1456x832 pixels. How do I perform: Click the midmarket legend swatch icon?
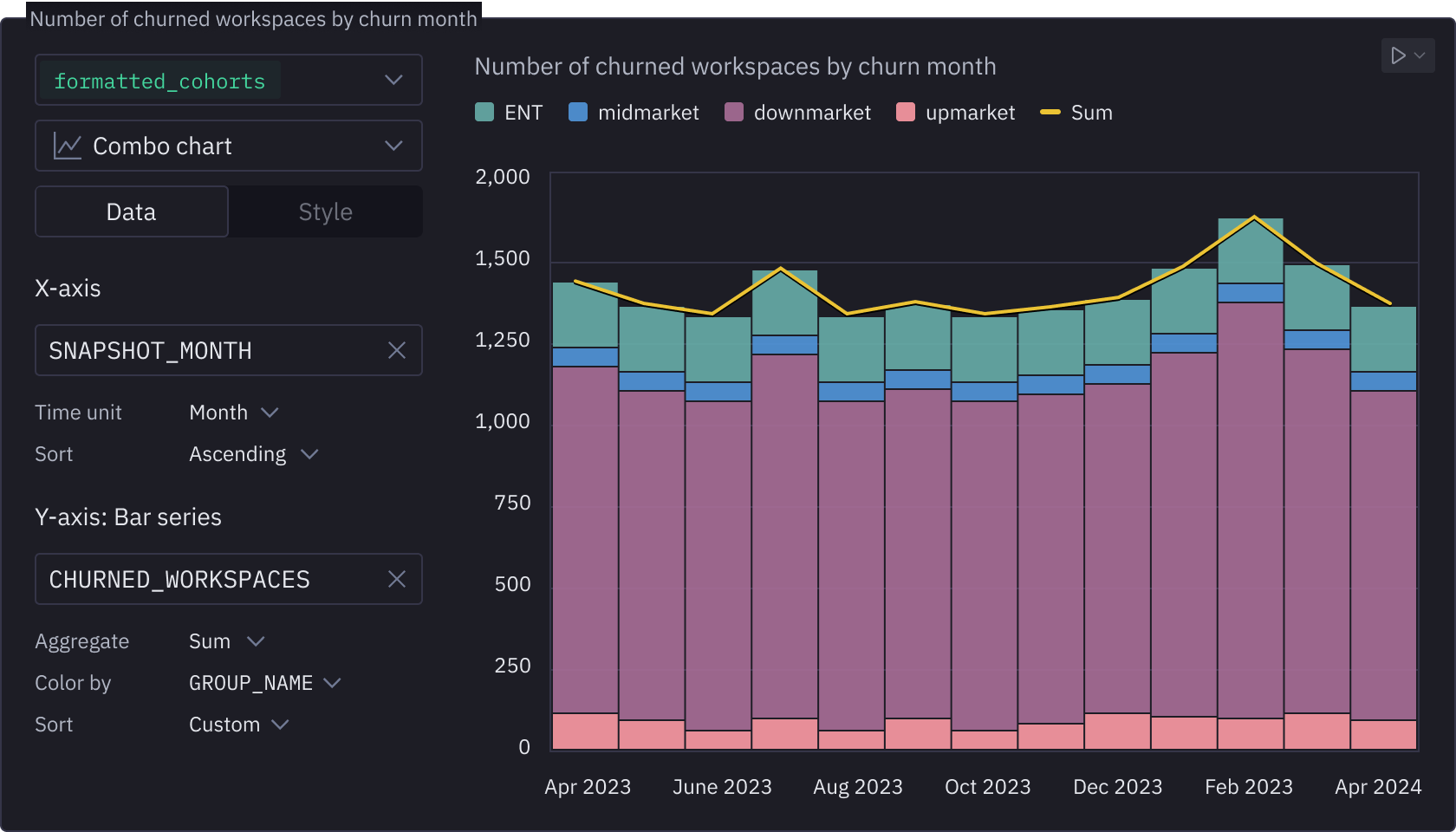pyautogui.click(x=577, y=112)
